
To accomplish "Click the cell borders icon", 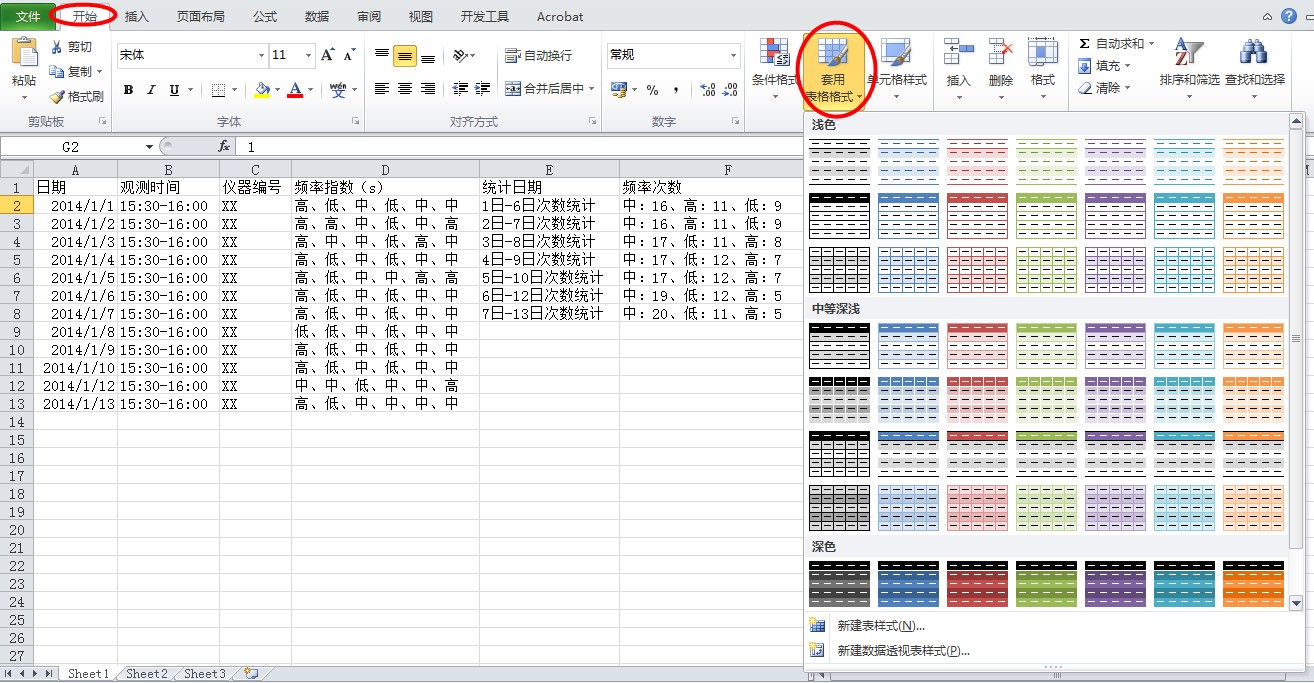I will (x=219, y=90).
